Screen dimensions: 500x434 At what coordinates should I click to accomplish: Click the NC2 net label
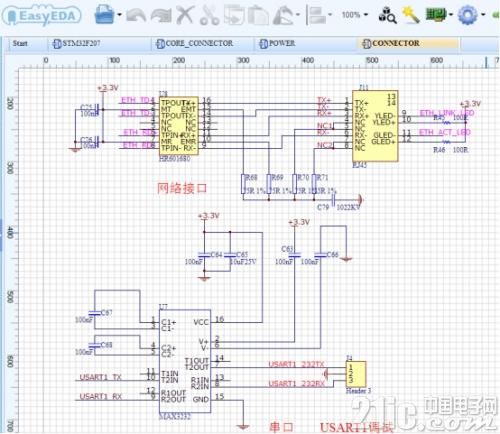pyautogui.click(x=325, y=145)
